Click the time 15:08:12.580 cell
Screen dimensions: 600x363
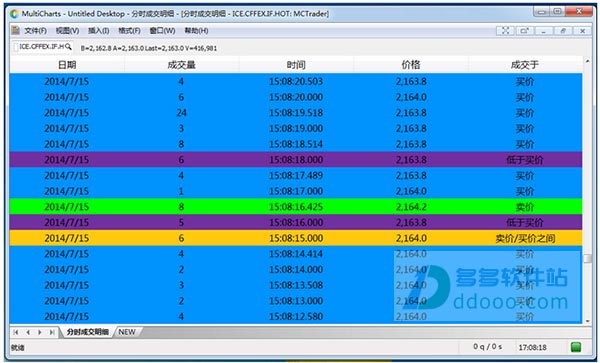[296, 317]
